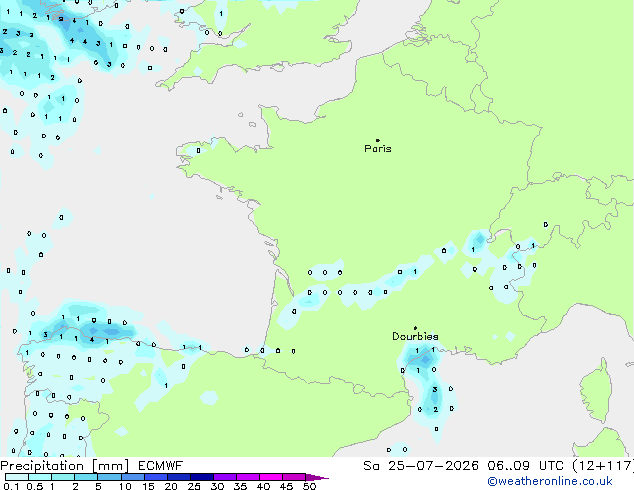Image resolution: width=634 pixels, height=490 pixels.
Task: Pick the 0.5–1 mm legend colour
Action: 40,477
